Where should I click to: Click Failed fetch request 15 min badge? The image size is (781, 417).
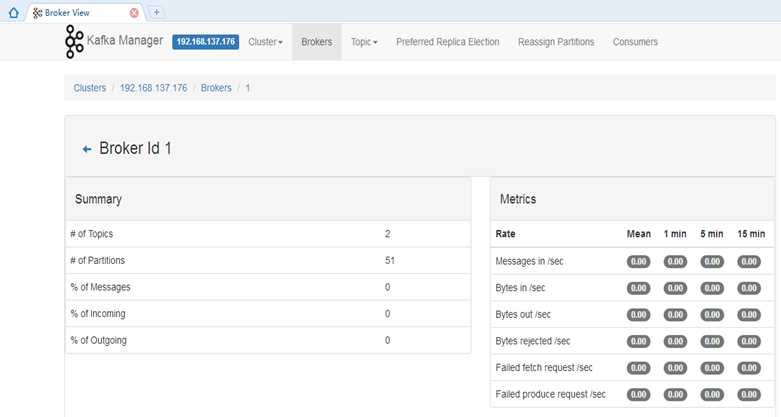pyautogui.click(x=749, y=368)
